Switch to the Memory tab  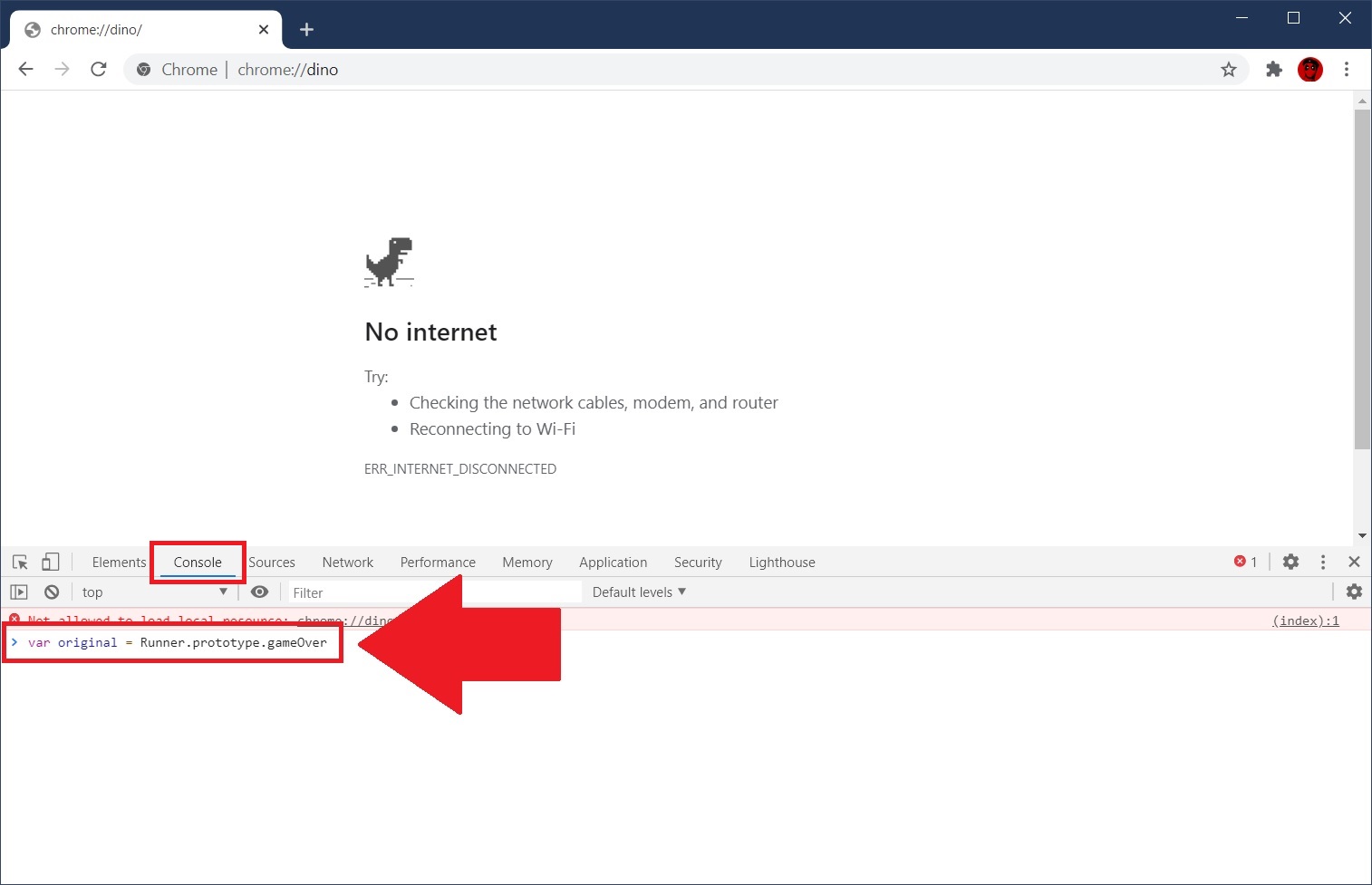(527, 563)
